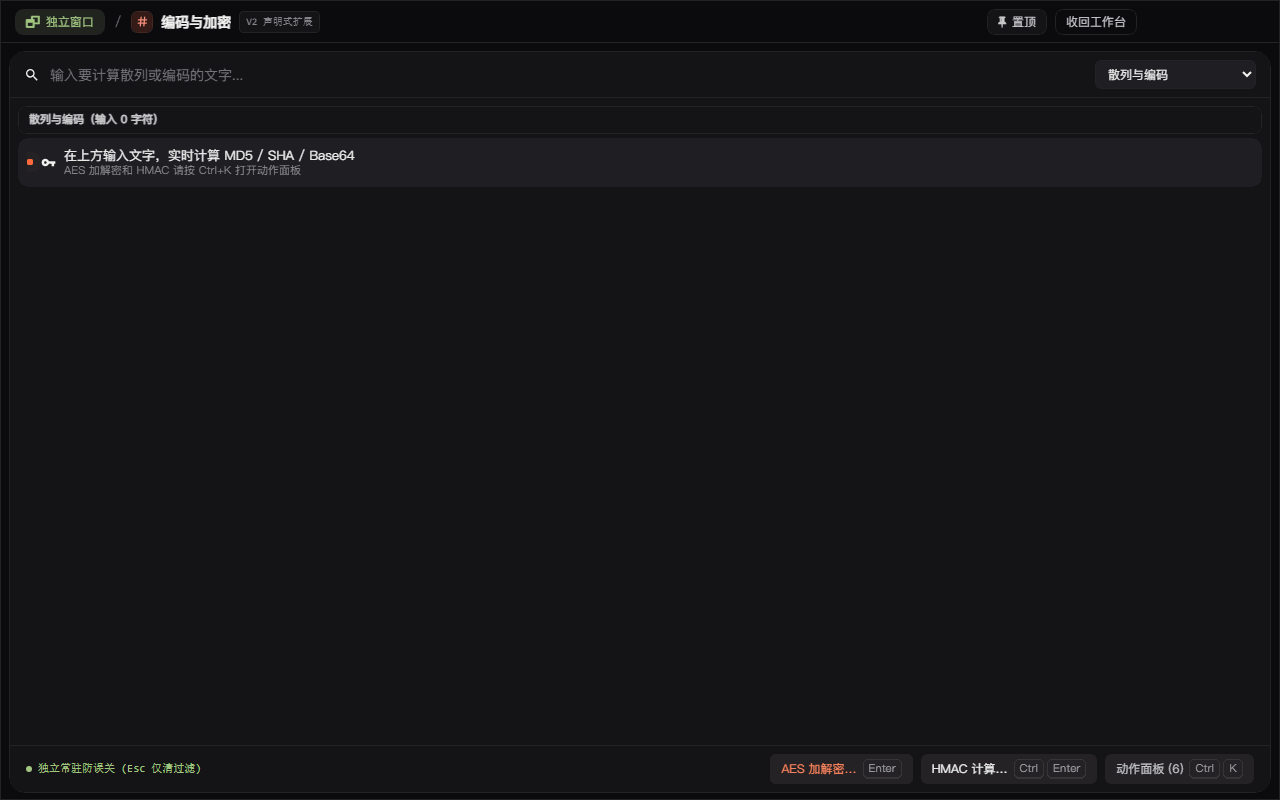This screenshot has width=1280, height=800.
Task: Pin the window with 置顶 button
Action: tap(1017, 22)
